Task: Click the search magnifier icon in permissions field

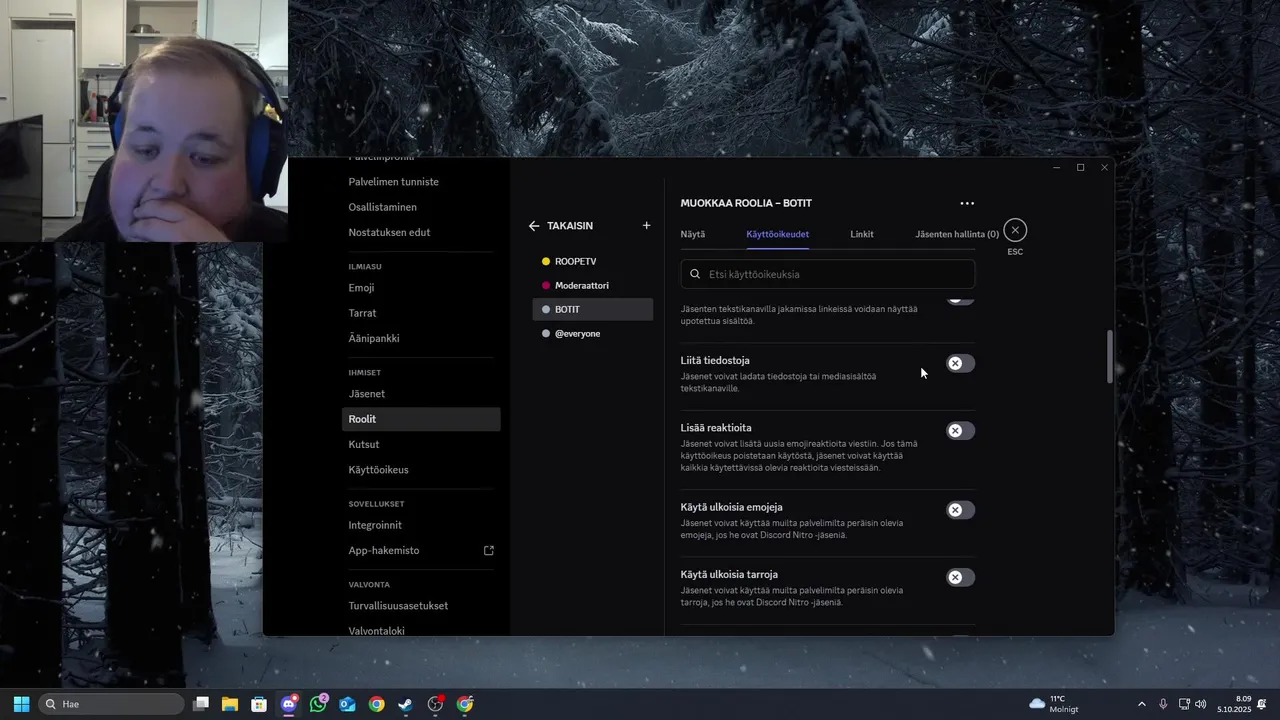Action: pyautogui.click(x=695, y=274)
